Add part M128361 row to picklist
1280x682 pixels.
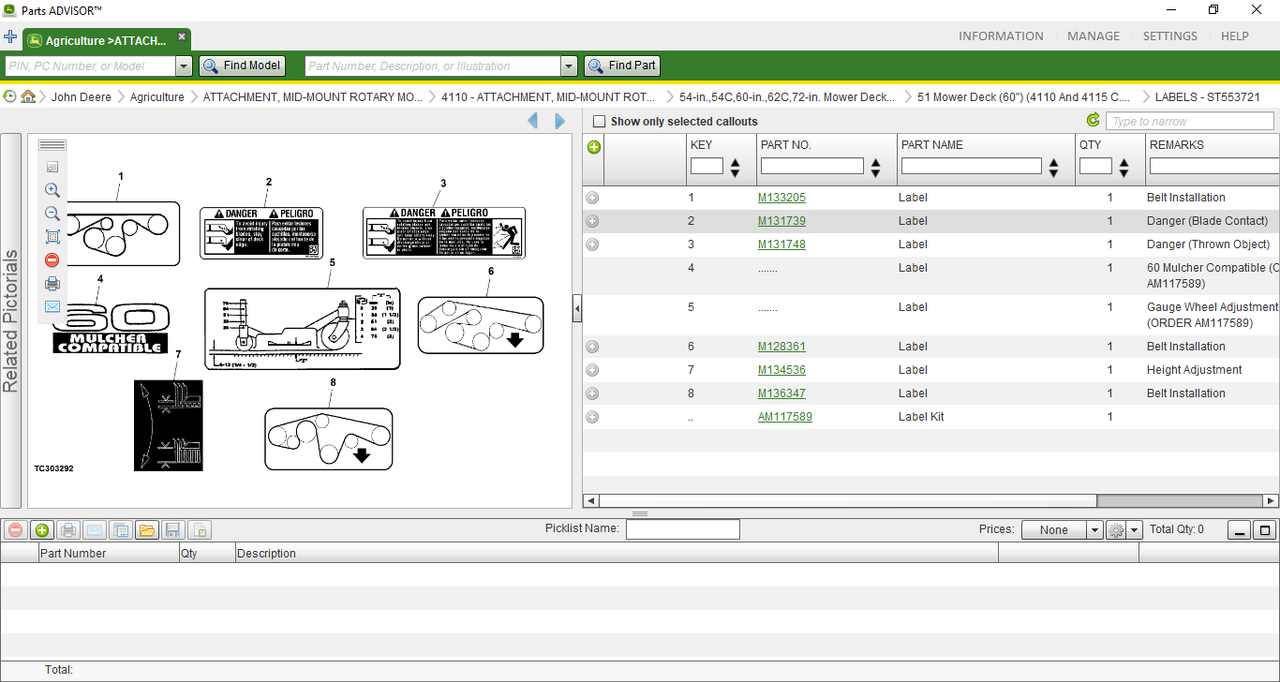click(x=592, y=347)
